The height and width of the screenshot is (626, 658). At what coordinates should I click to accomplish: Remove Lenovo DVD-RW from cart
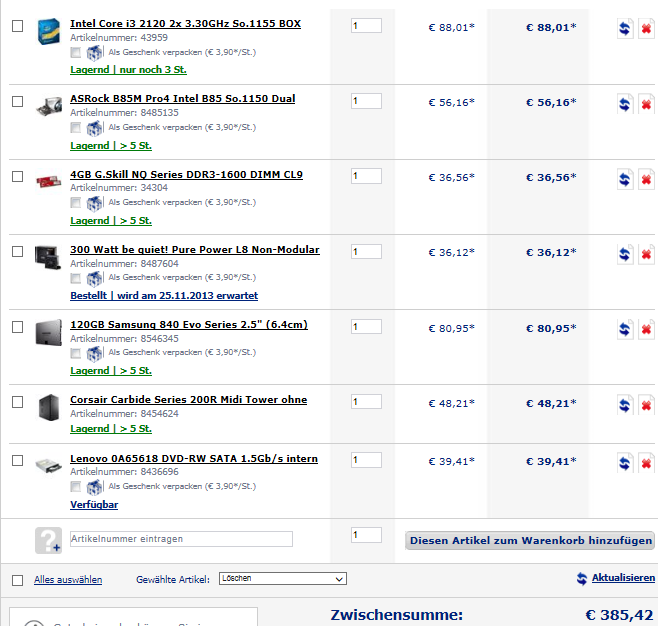click(646, 463)
